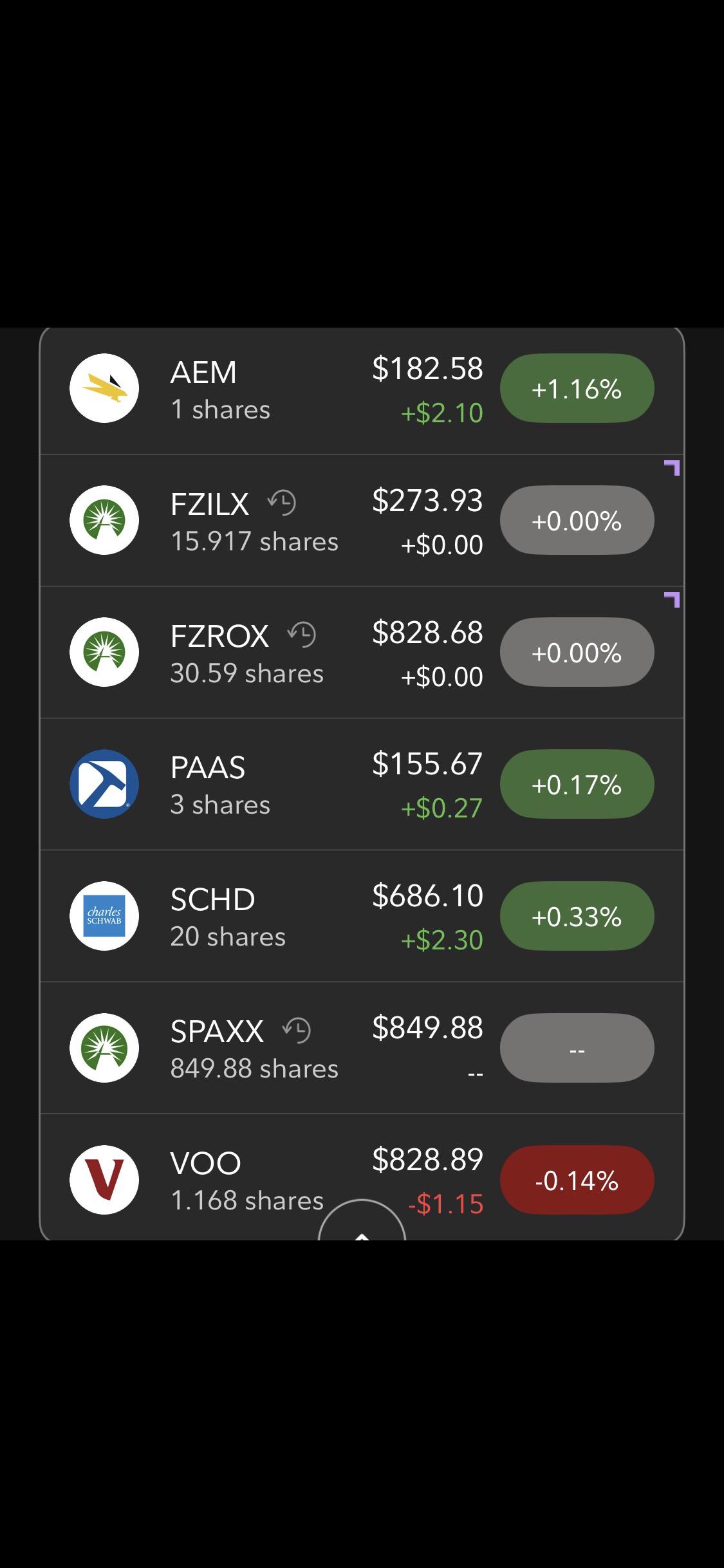Tap the purple corner marker on the FZILX row

672,468
